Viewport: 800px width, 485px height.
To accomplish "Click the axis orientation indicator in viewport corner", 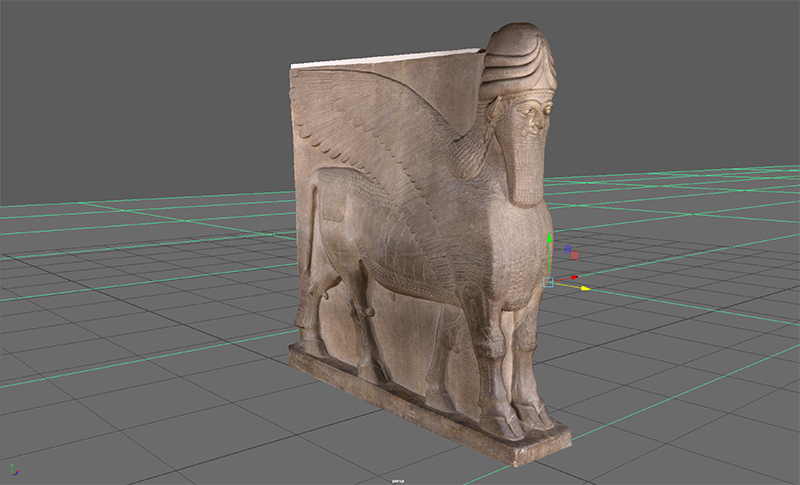I will [x=14, y=470].
